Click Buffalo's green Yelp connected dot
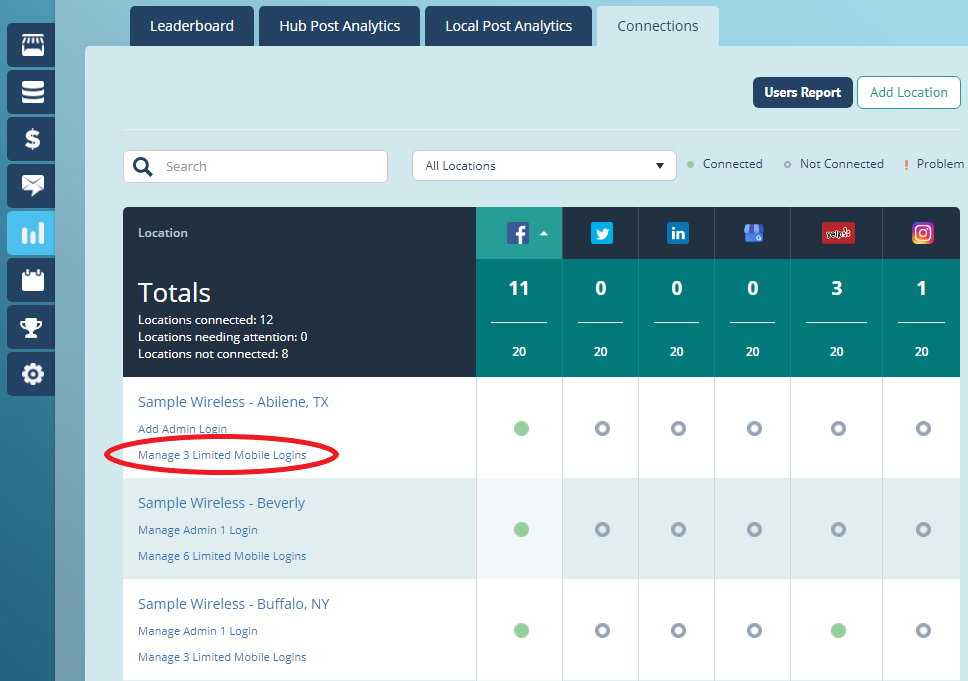 pyautogui.click(x=838, y=630)
